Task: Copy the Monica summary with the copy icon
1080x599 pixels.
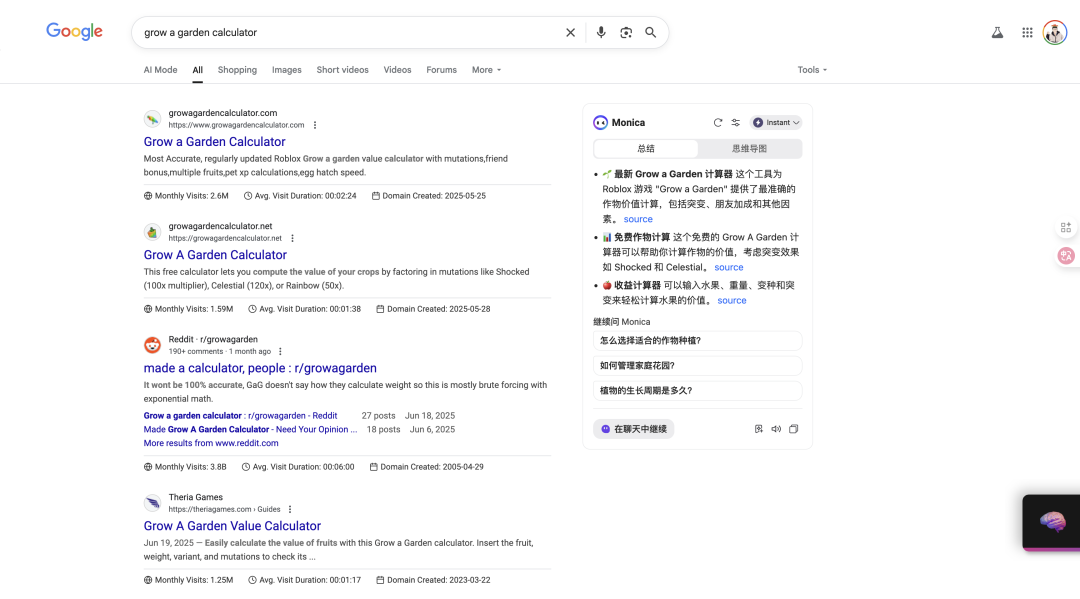Action: pyautogui.click(x=793, y=429)
